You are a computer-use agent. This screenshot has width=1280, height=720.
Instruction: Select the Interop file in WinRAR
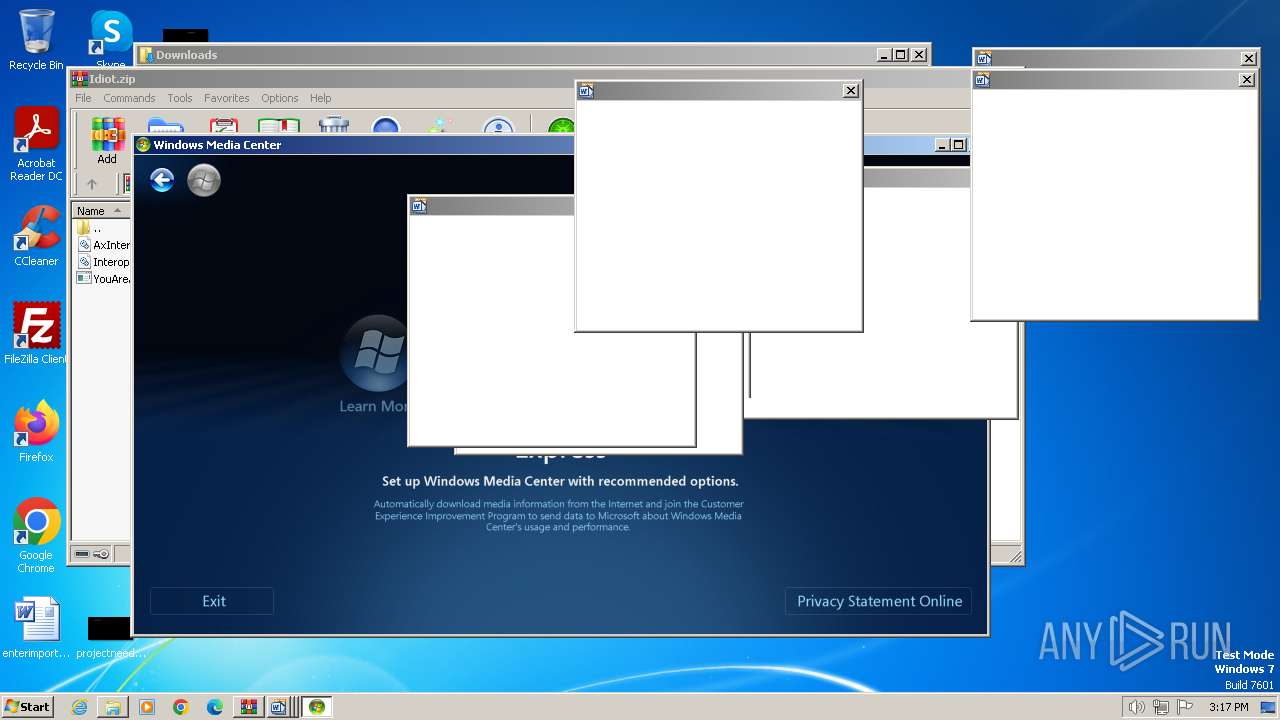pos(102,262)
